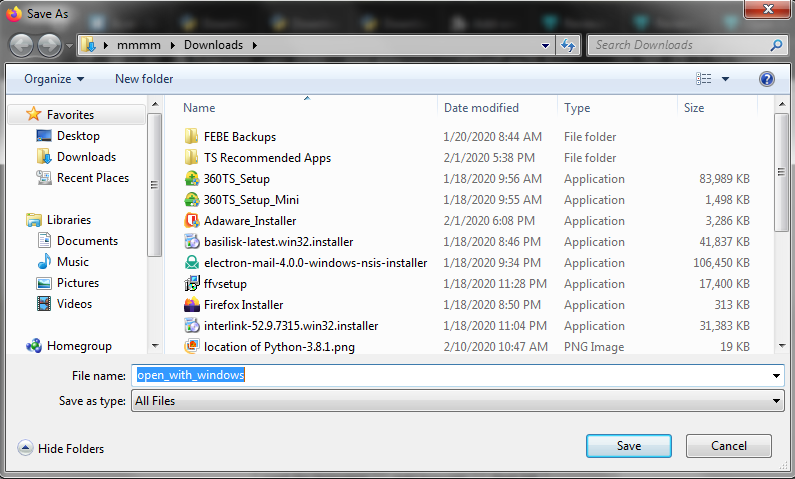Click Hide Folders button
Viewport: 795px width, 479px height.
pyautogui.click(x=61, y=449)
